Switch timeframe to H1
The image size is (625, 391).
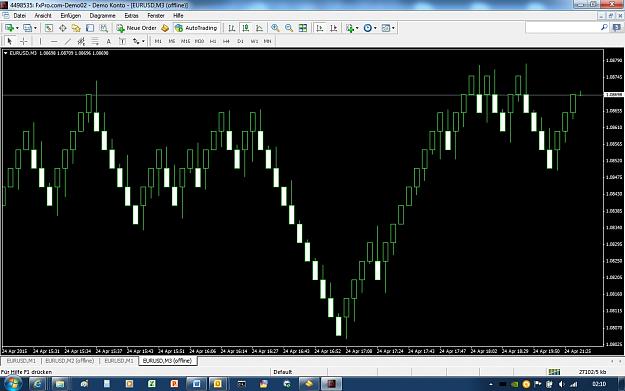213,41
